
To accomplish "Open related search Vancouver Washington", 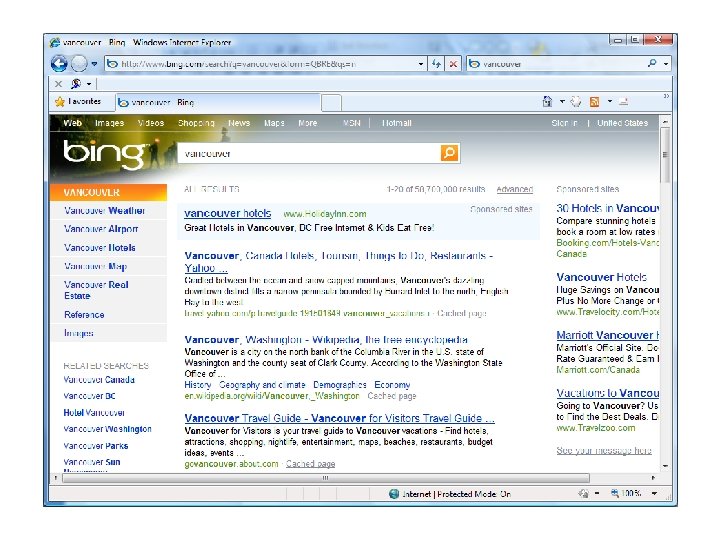I will [107, 429].
